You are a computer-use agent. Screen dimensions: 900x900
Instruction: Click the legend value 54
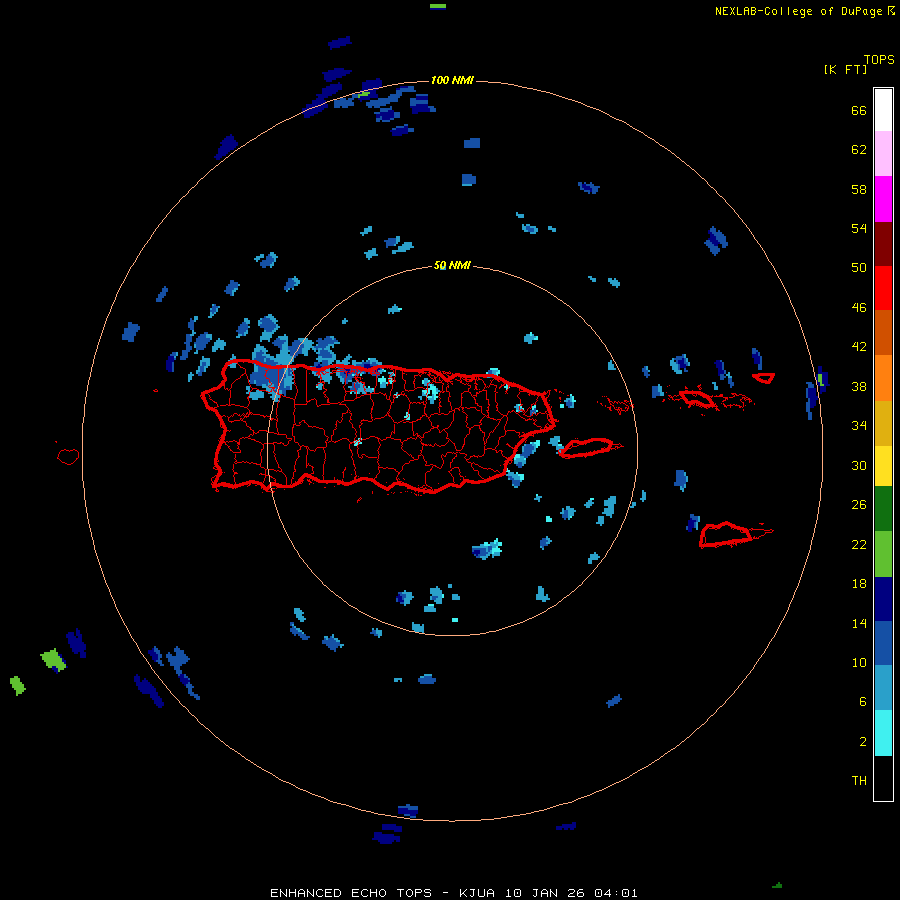pyautogui.click(x=859, y=228)
